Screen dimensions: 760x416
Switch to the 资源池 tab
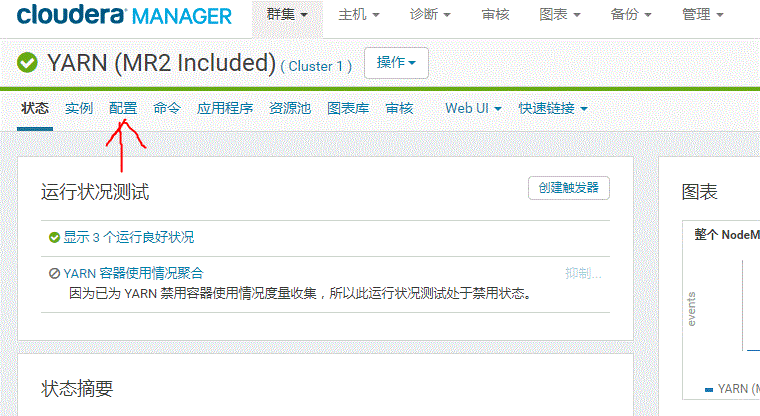point(290,108)
